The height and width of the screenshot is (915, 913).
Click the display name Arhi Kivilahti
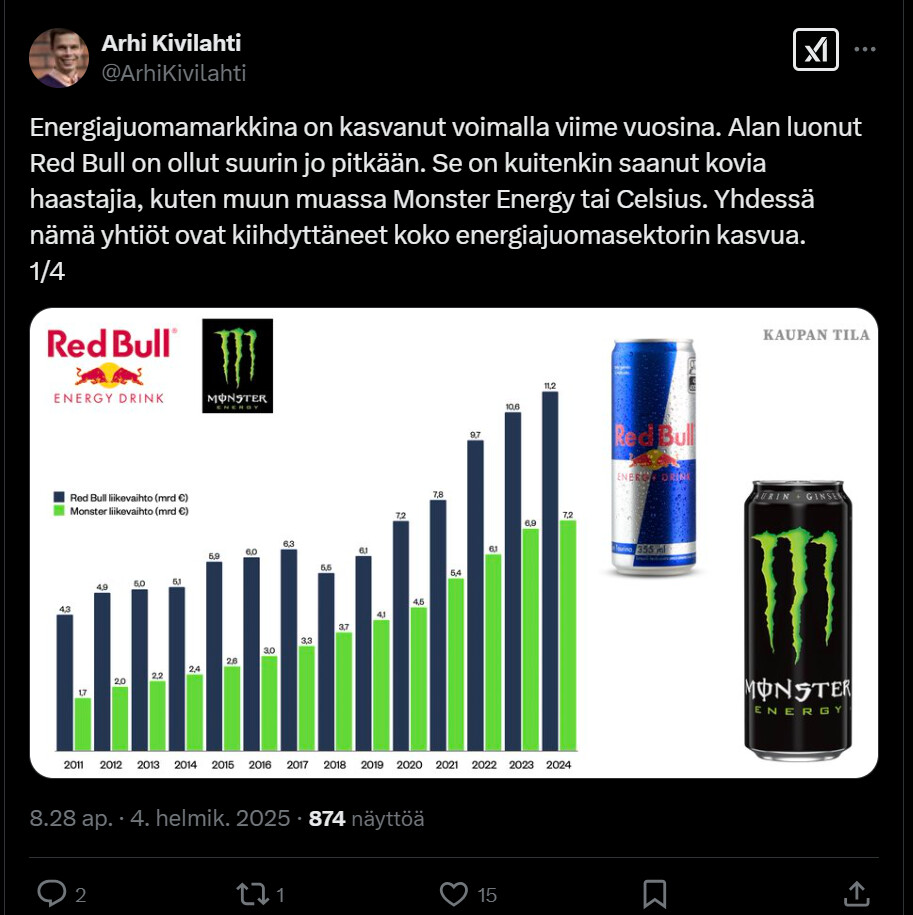pos(171,43)
